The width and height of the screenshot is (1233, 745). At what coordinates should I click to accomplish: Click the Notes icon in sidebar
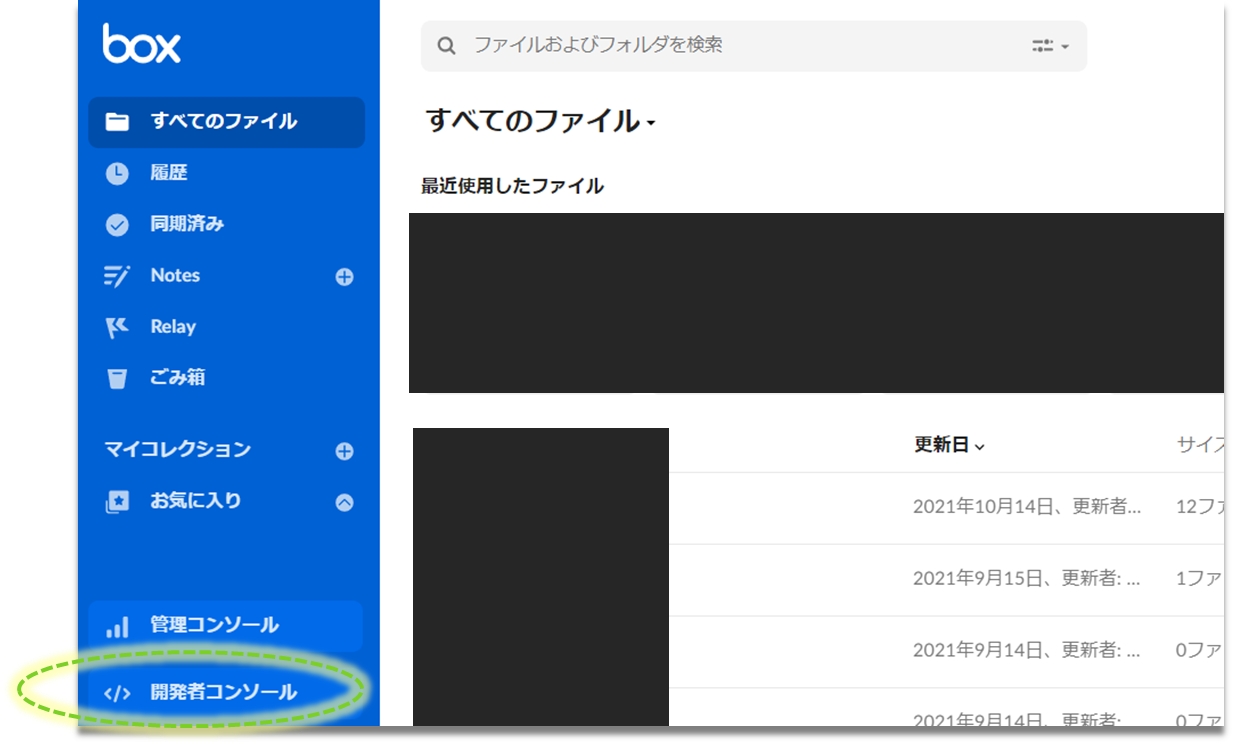[117, 276]
